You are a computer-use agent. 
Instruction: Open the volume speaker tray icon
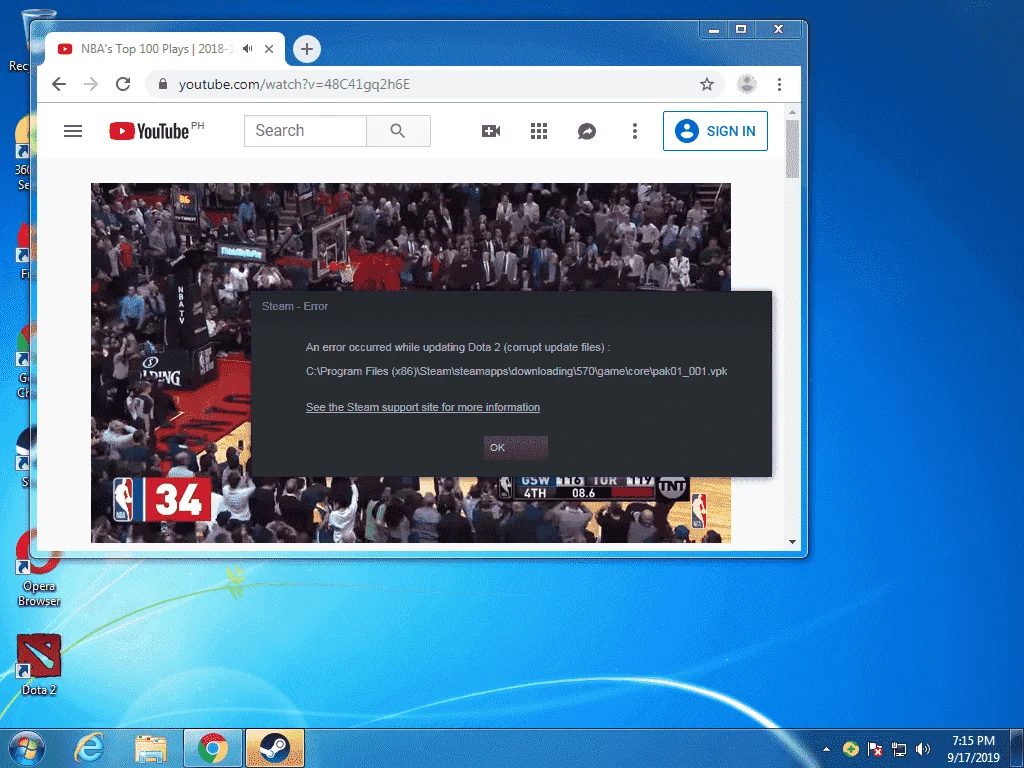[x=923, y=749]
